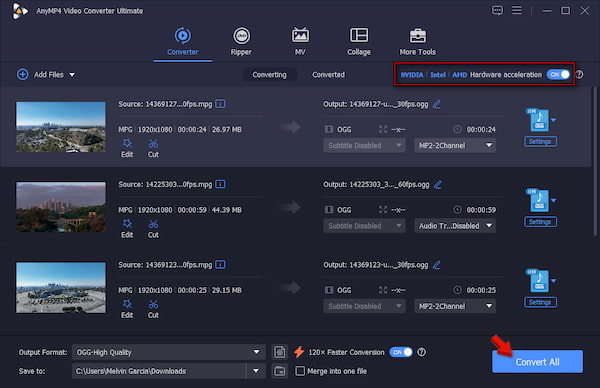
Task: Open Subtitle Disabled dropdown for 14369127 file
Action: (364, 145)
